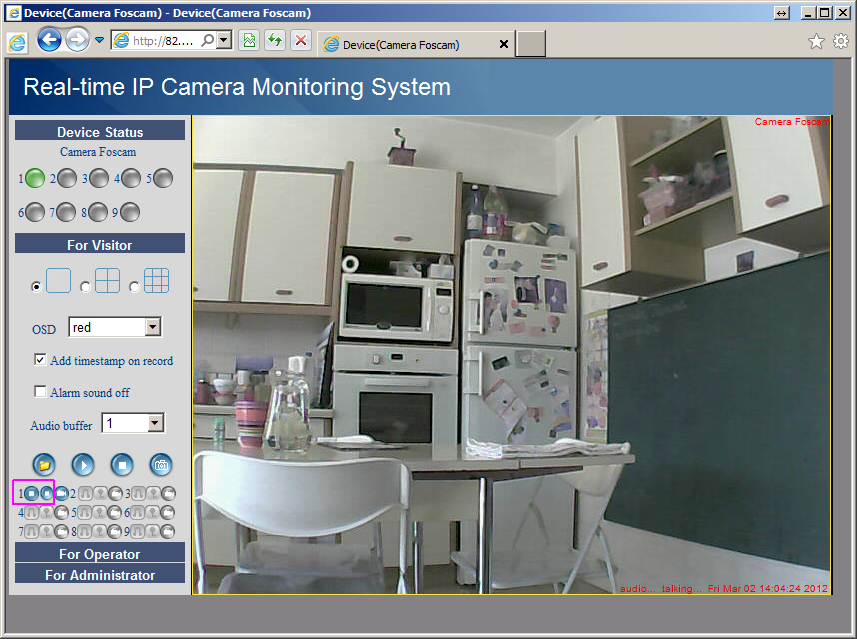The image size is (857, 639).
Task: Click the green device 1 status indicator
Action: (35, 178)
